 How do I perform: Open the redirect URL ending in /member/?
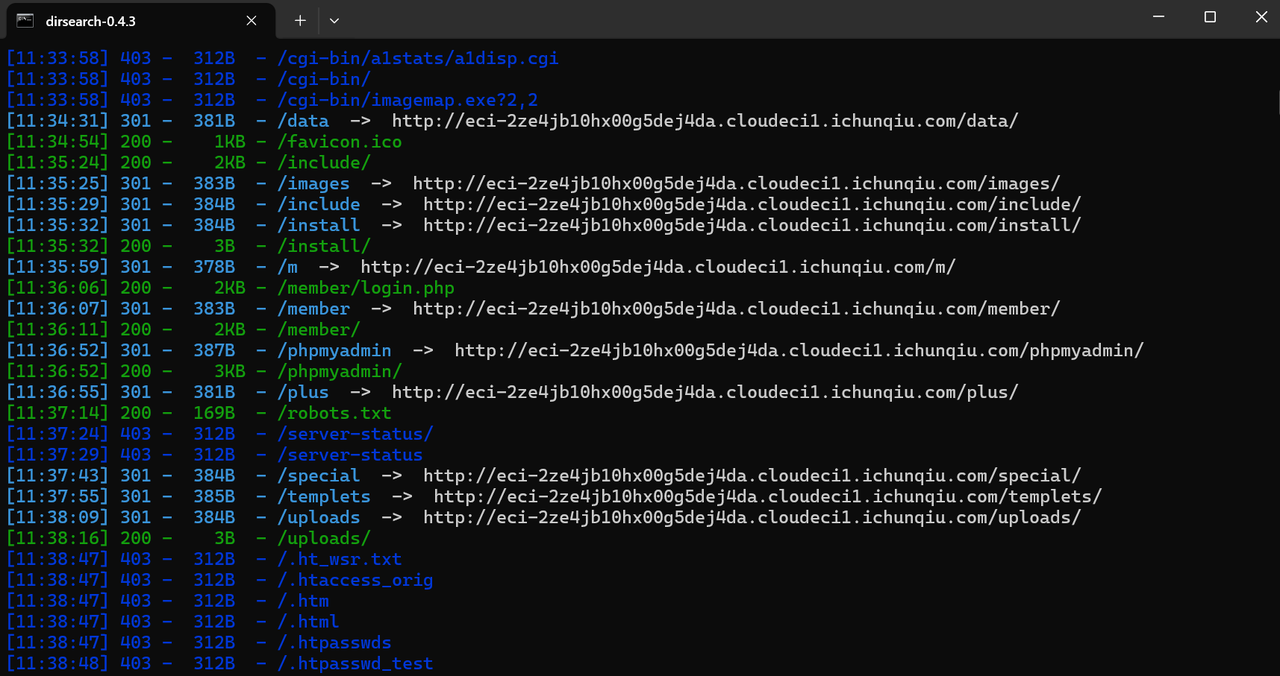click(736, 309)
